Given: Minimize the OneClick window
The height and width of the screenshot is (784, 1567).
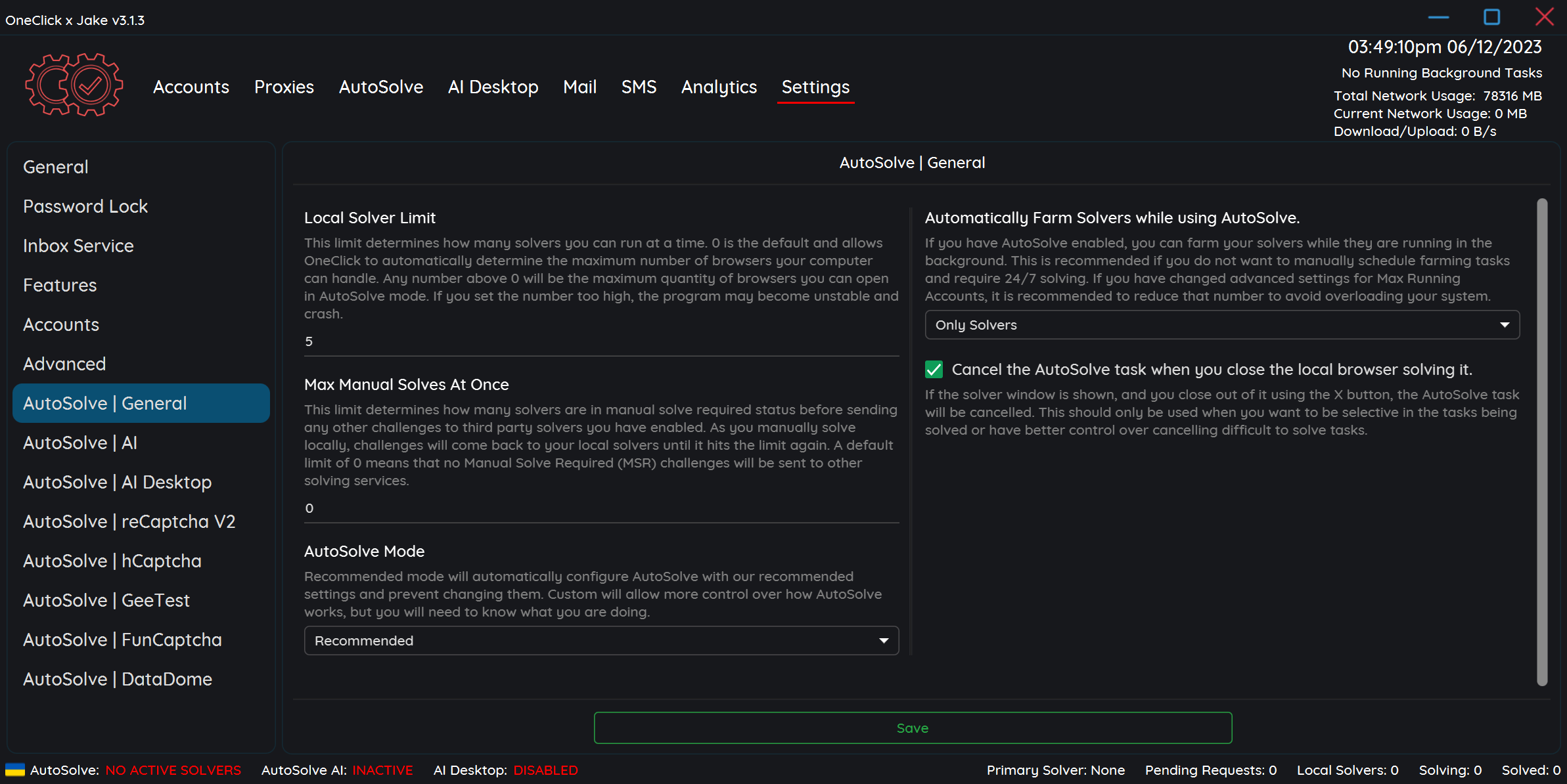Looking at the screenshot, I should coord(1438,17).
